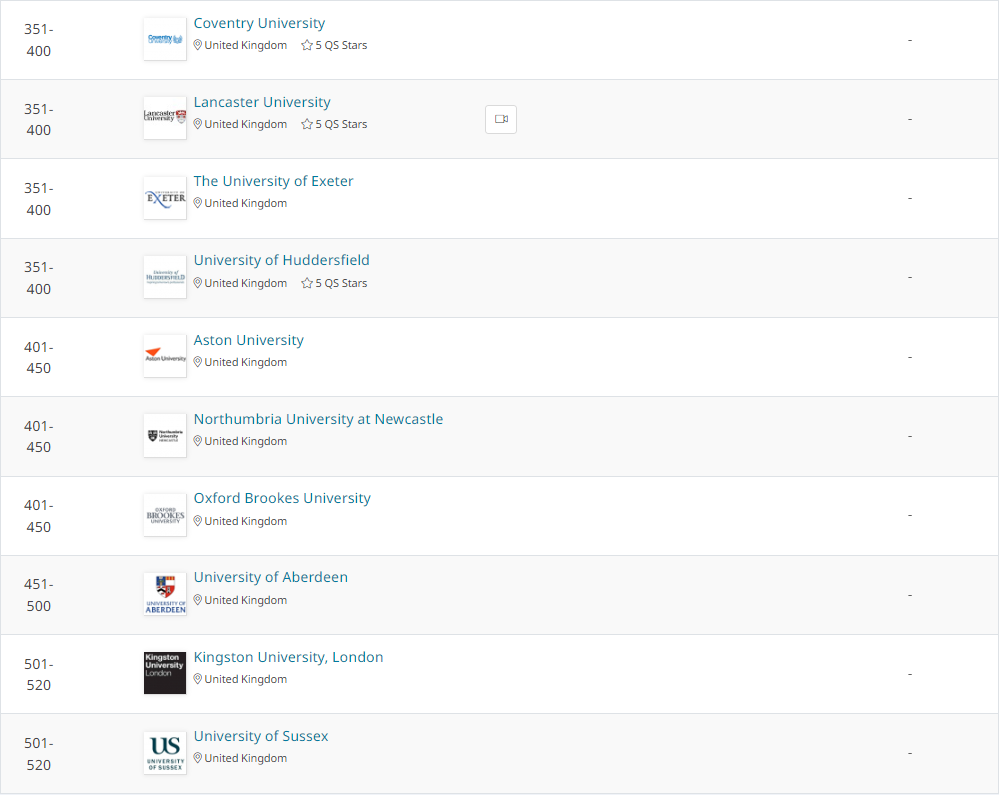Open the Coventry University link
Viewport: 999px width, 795px height.
pyautogui.click(x=259, y=23)
